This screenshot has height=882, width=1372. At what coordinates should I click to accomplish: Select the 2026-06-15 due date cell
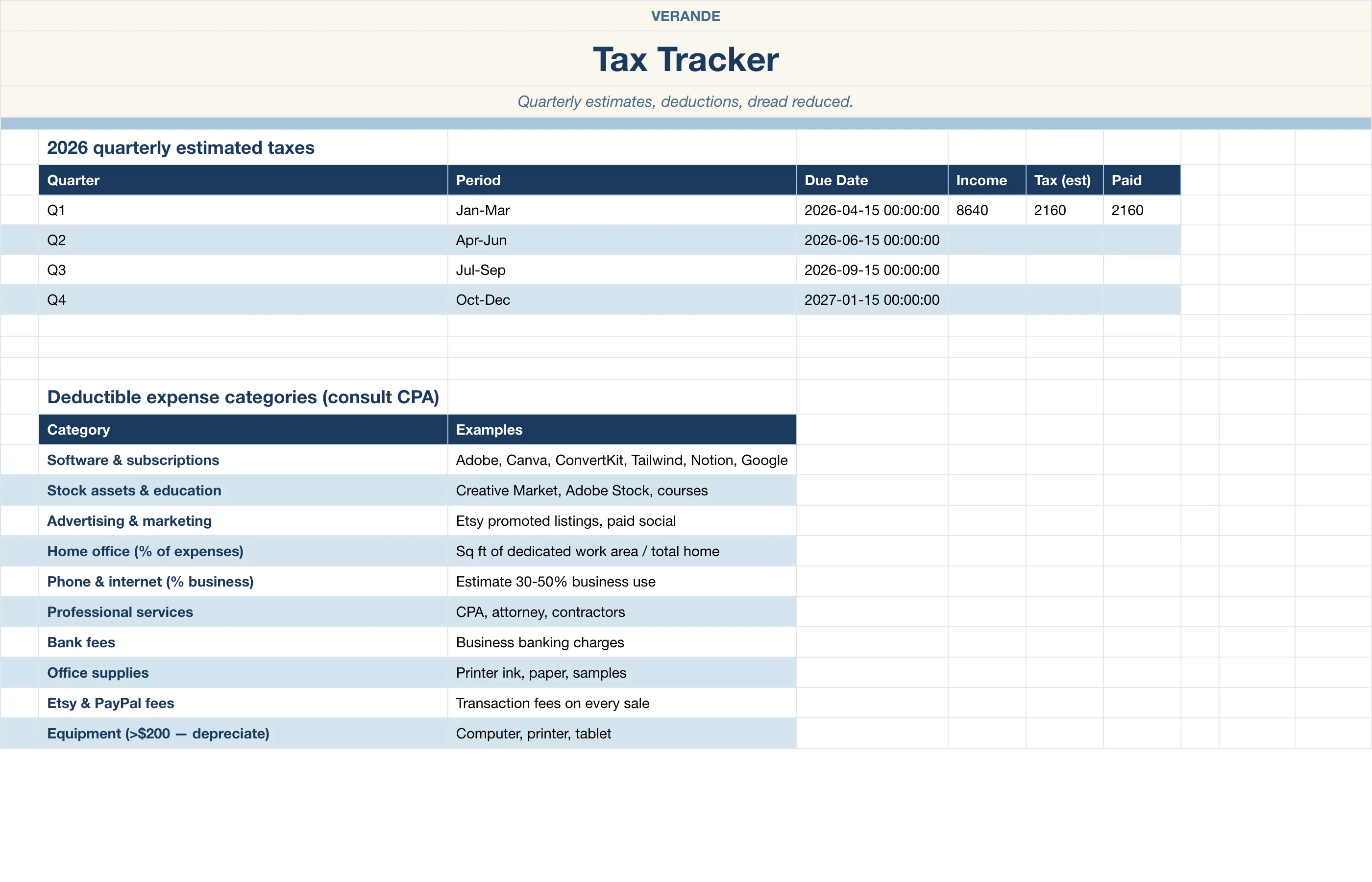(872, 240)
